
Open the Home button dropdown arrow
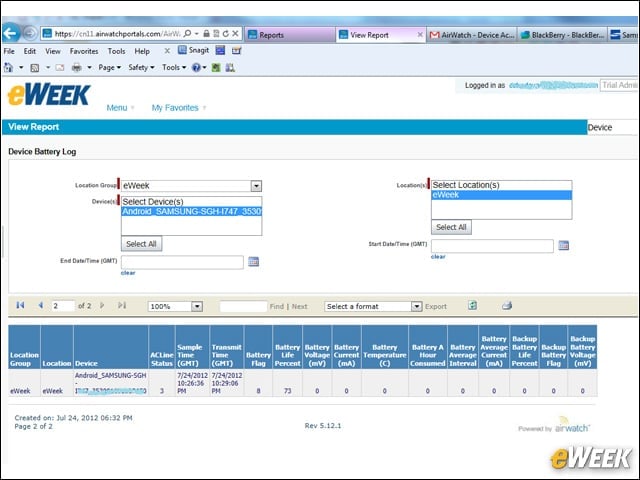click(21, 67)
